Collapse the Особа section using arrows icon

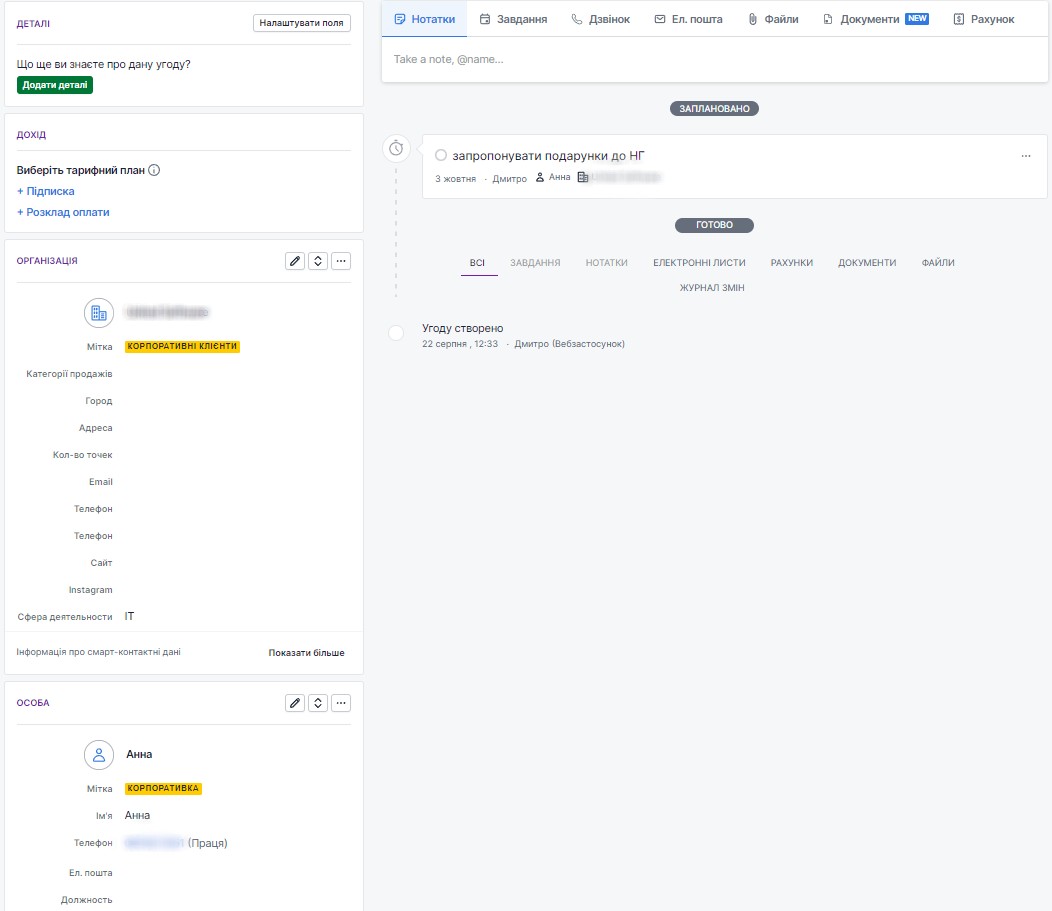click(318, 703)
